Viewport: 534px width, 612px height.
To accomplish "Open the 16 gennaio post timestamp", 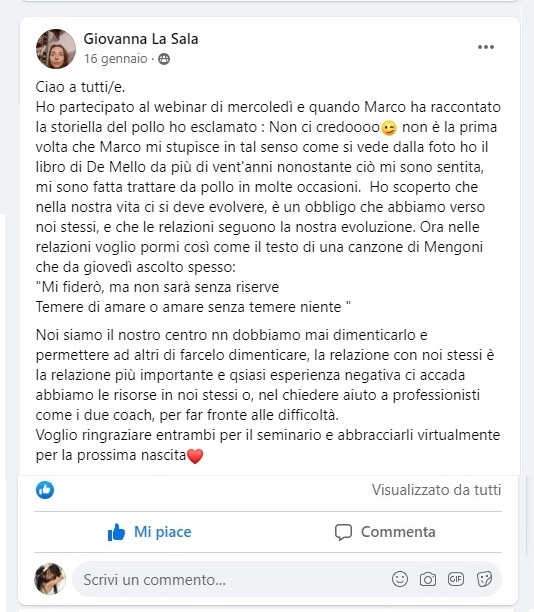I will (x=116, y=59).
